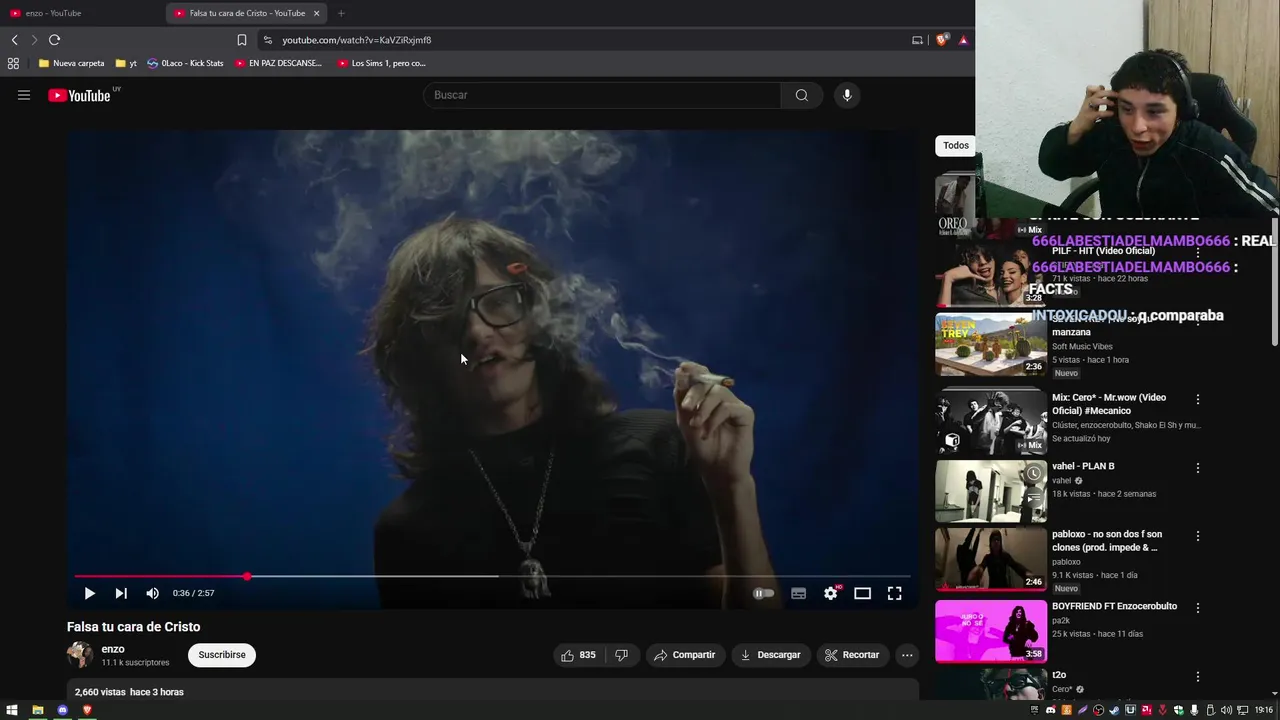Open the BOYFRIEND FT Enzocerobulto thumbnail
The width and height of the screenshot is (1280, 720).
[x=991, y=631]
